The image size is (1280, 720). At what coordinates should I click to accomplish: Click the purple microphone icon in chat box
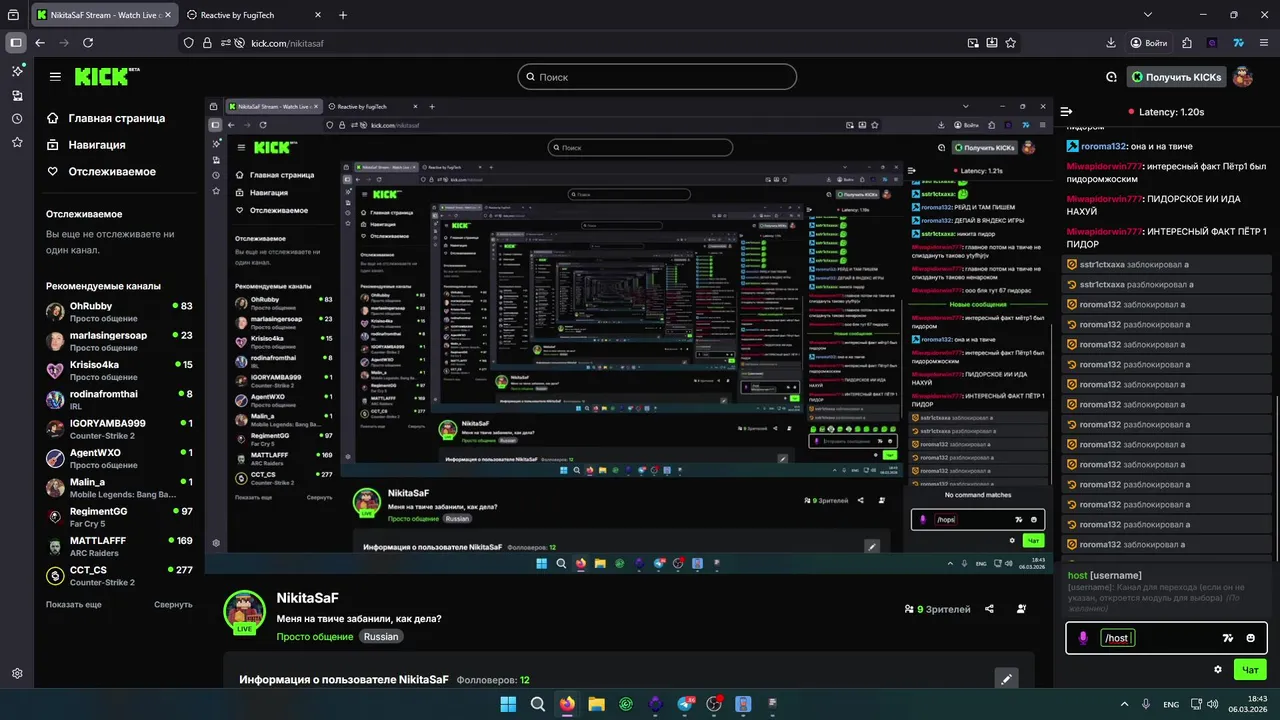(x=1083, y=638)
